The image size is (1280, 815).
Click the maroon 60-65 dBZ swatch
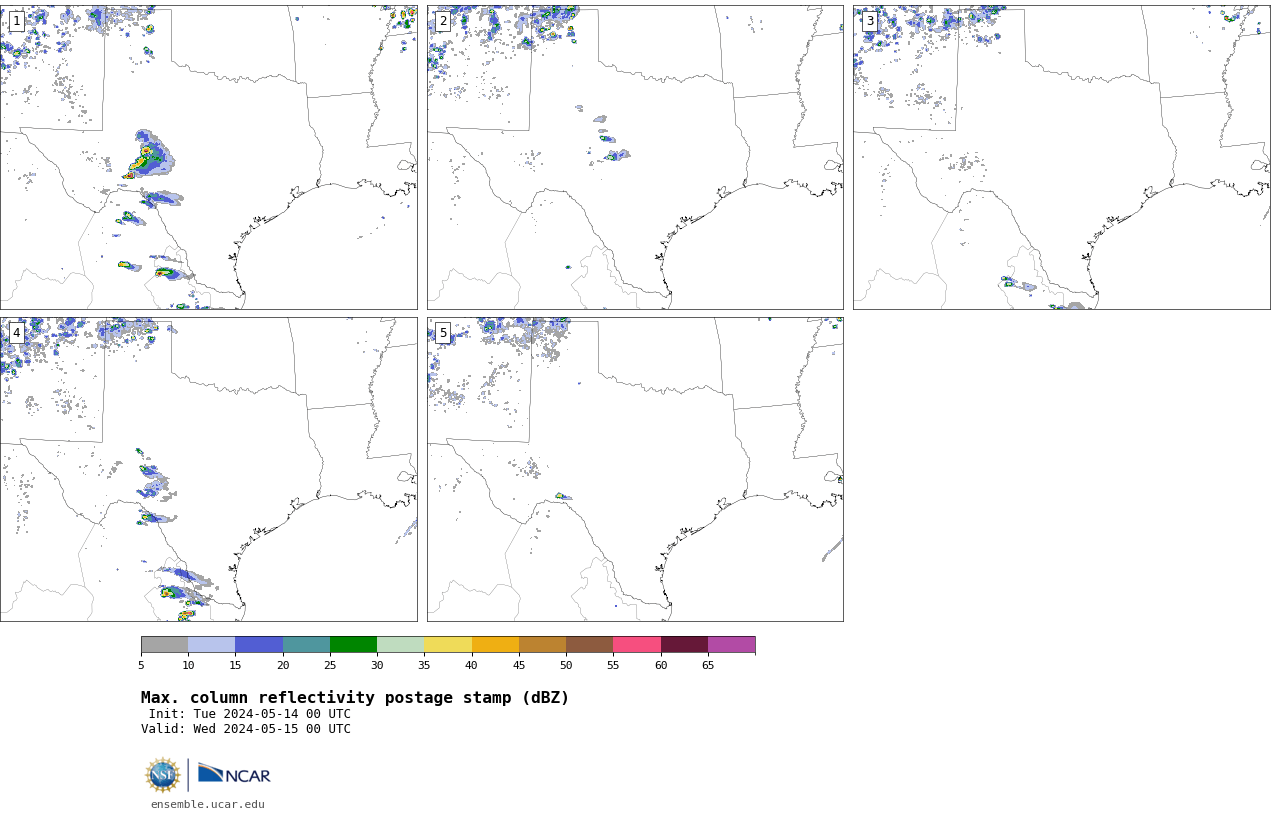click(684, 644)
